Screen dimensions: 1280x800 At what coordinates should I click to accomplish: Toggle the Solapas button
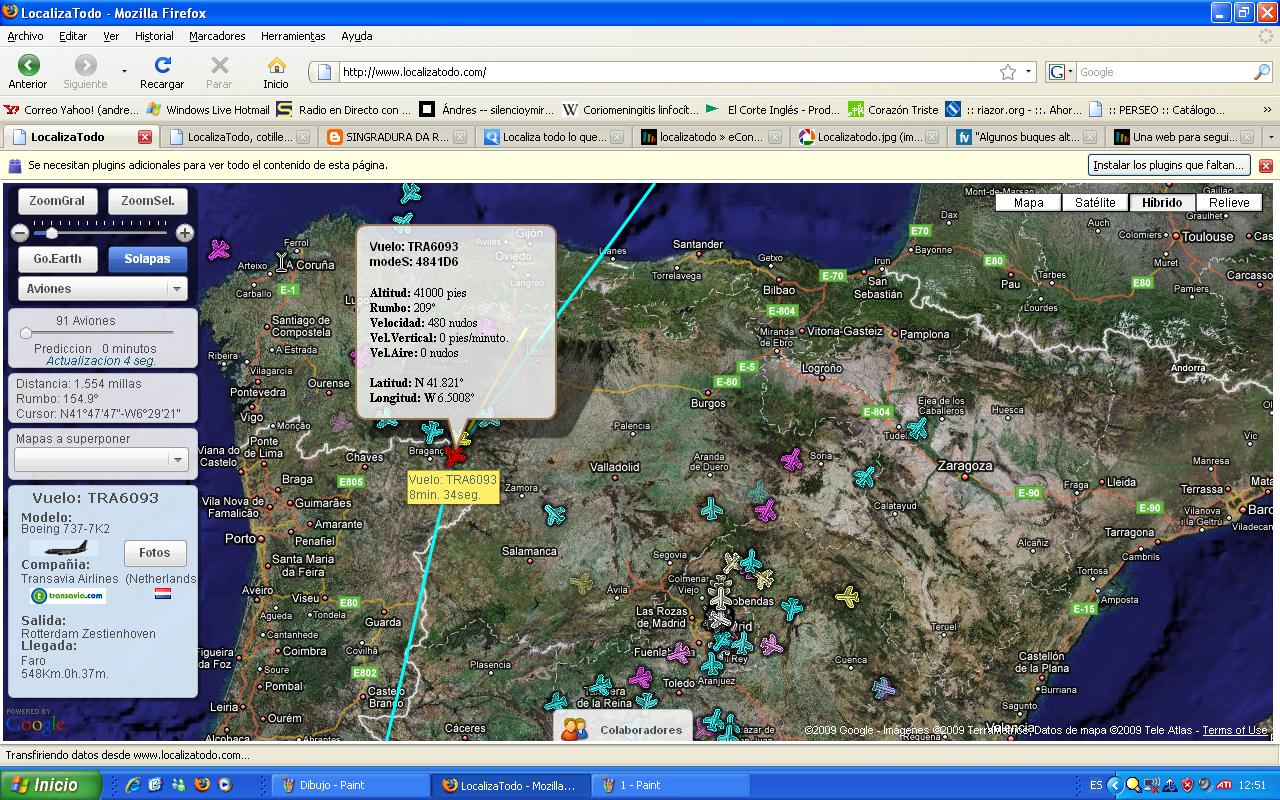147,259
